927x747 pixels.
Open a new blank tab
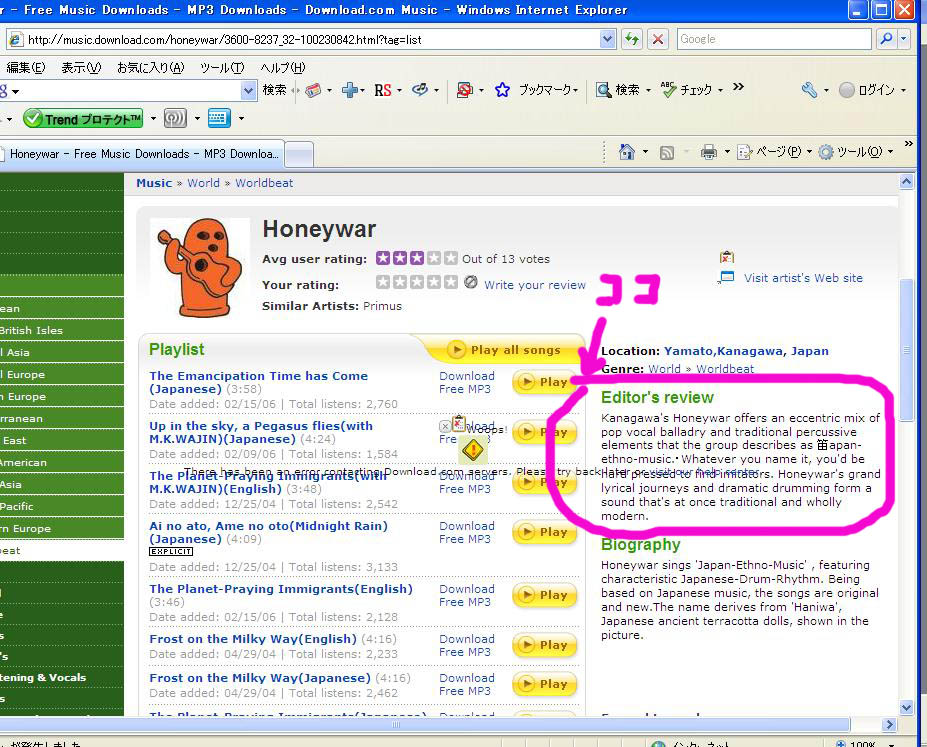[x=299, y=155]
